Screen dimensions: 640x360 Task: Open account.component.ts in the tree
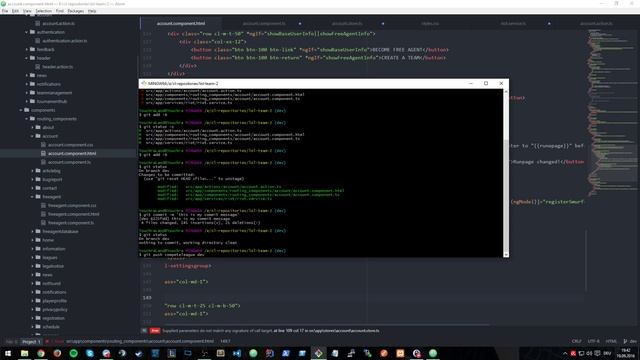(x=69, y=162)
